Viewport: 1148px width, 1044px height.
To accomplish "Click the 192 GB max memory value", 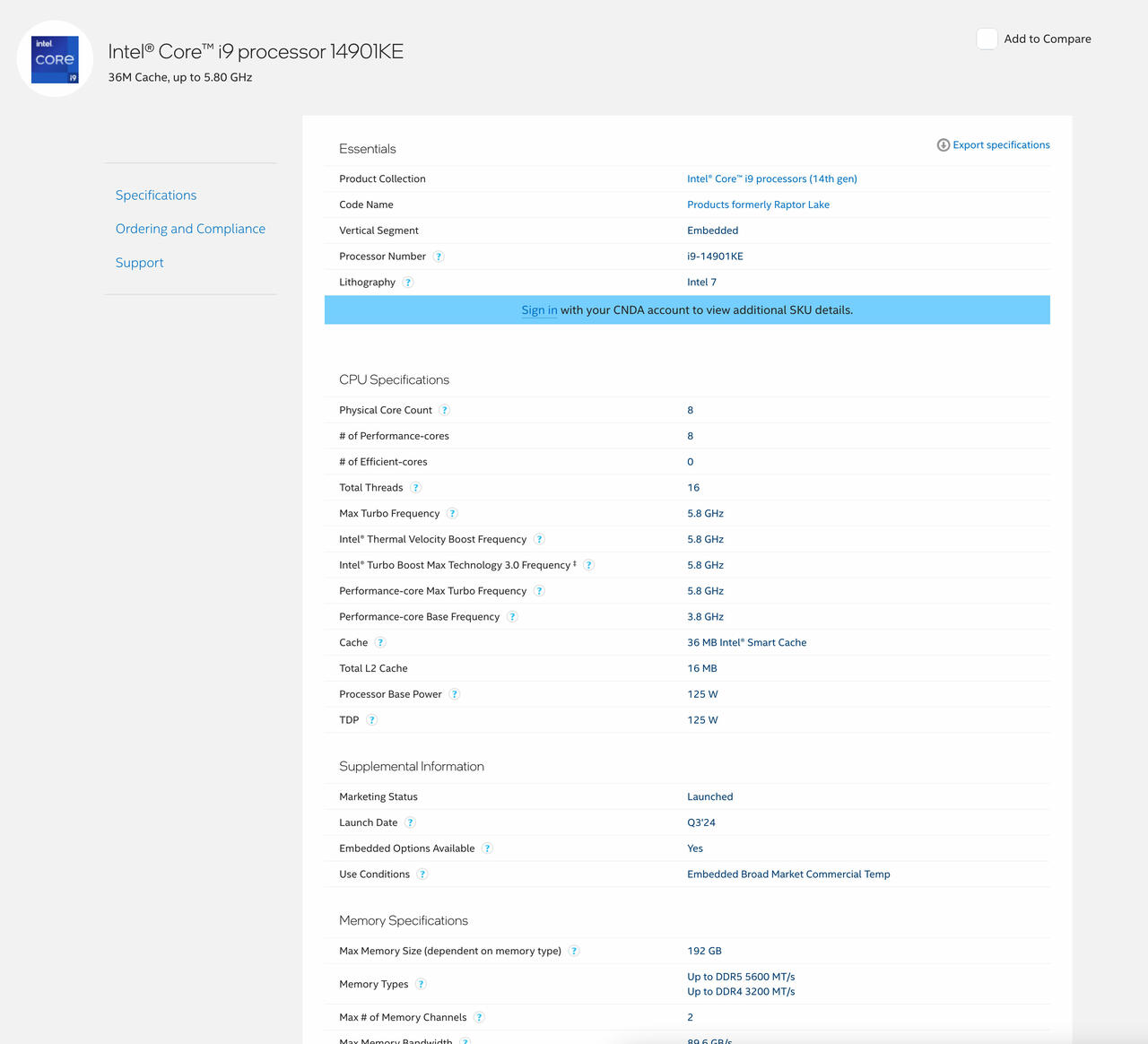I will (704, 952).
